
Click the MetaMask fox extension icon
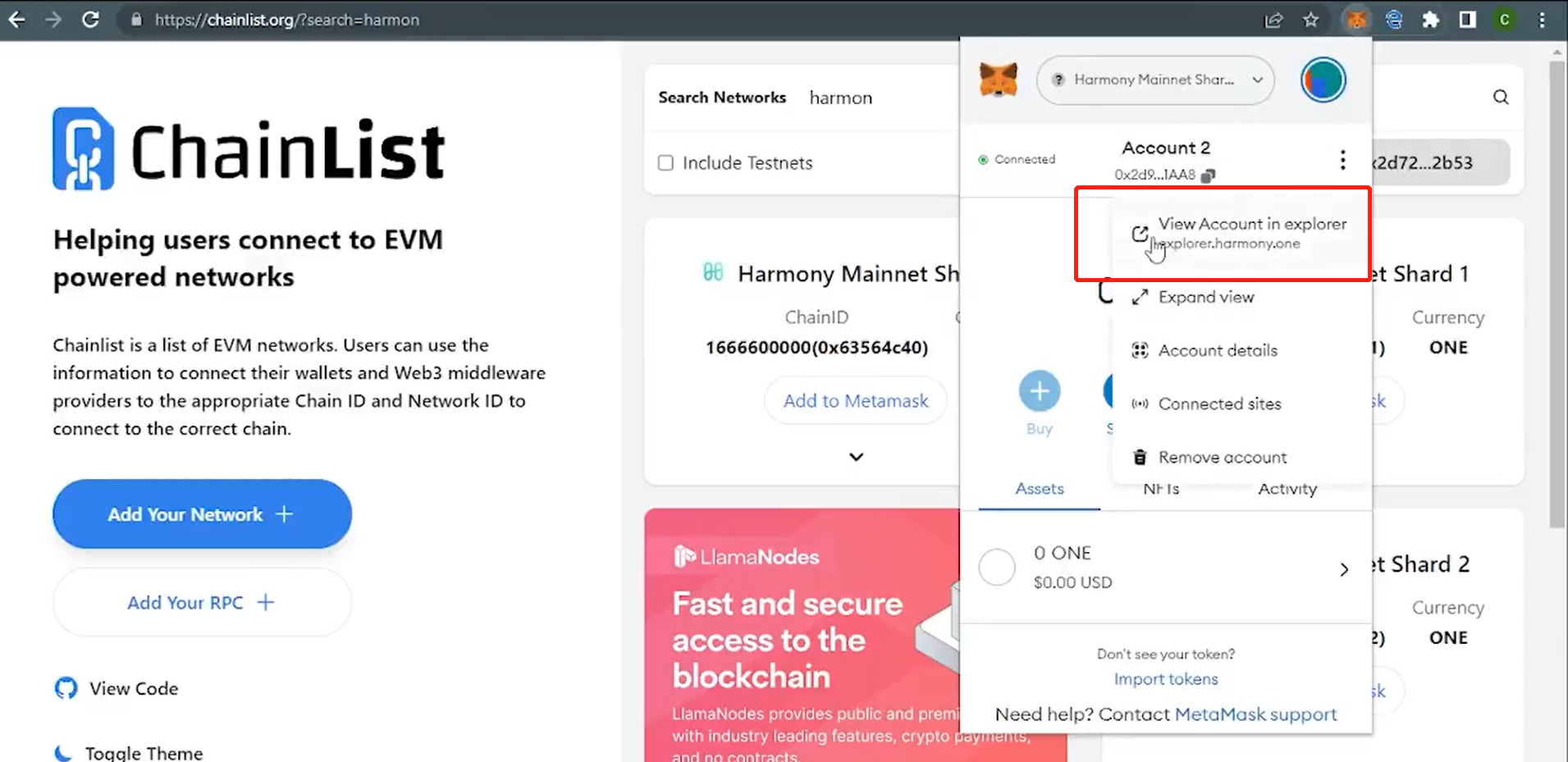pos(1356,20)
